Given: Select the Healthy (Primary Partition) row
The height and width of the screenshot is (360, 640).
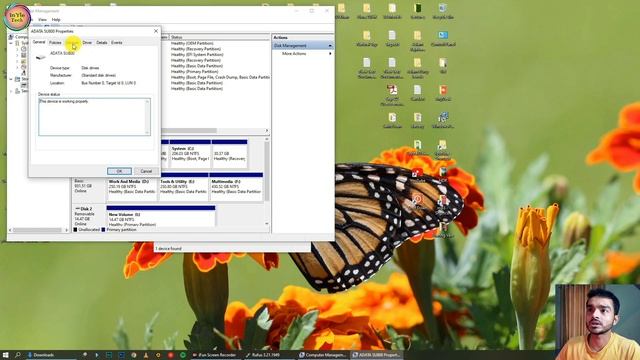Looking at the screenshot, I should tap(194, 71).
